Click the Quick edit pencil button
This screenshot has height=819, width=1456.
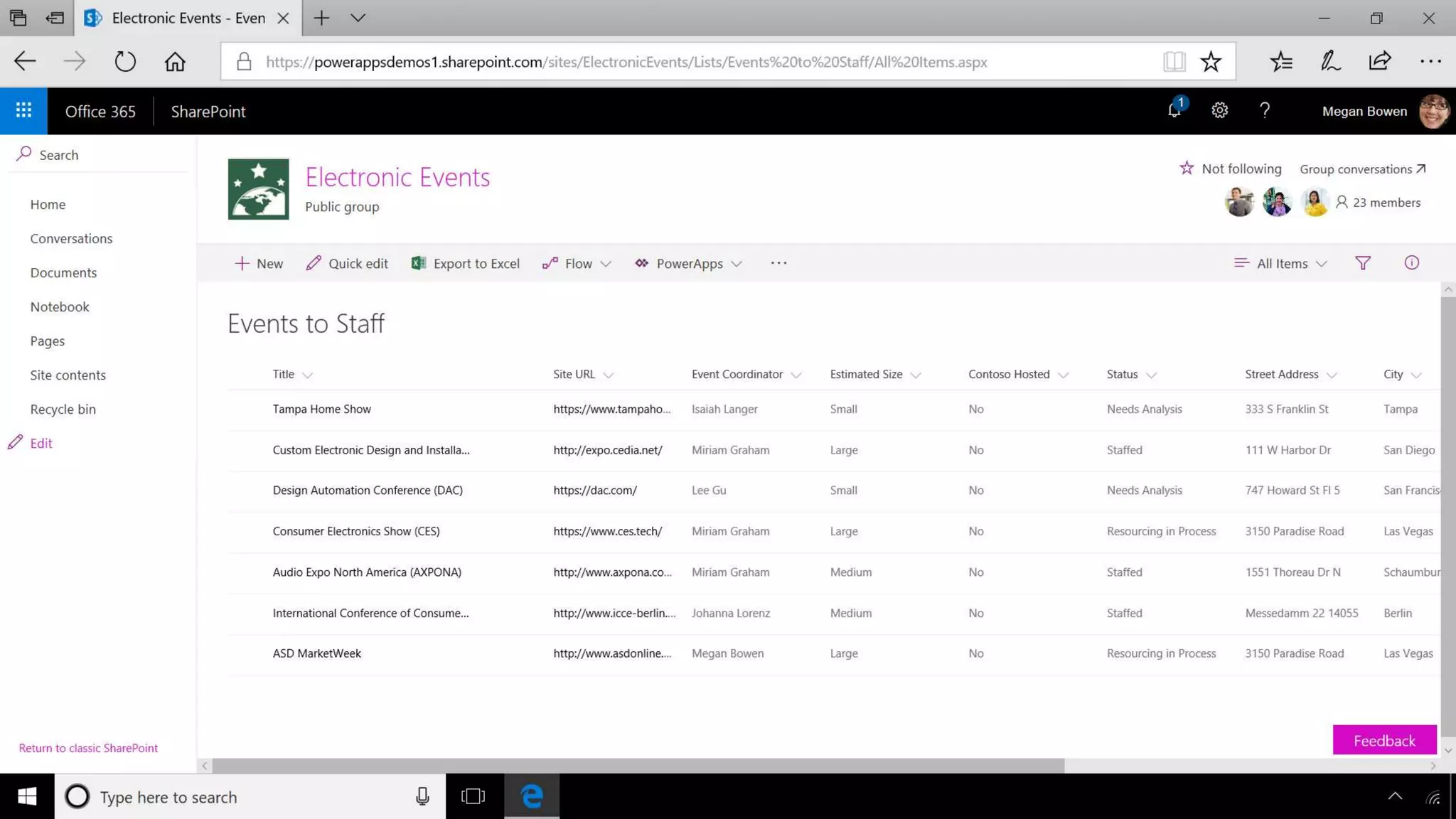point(347,263)
